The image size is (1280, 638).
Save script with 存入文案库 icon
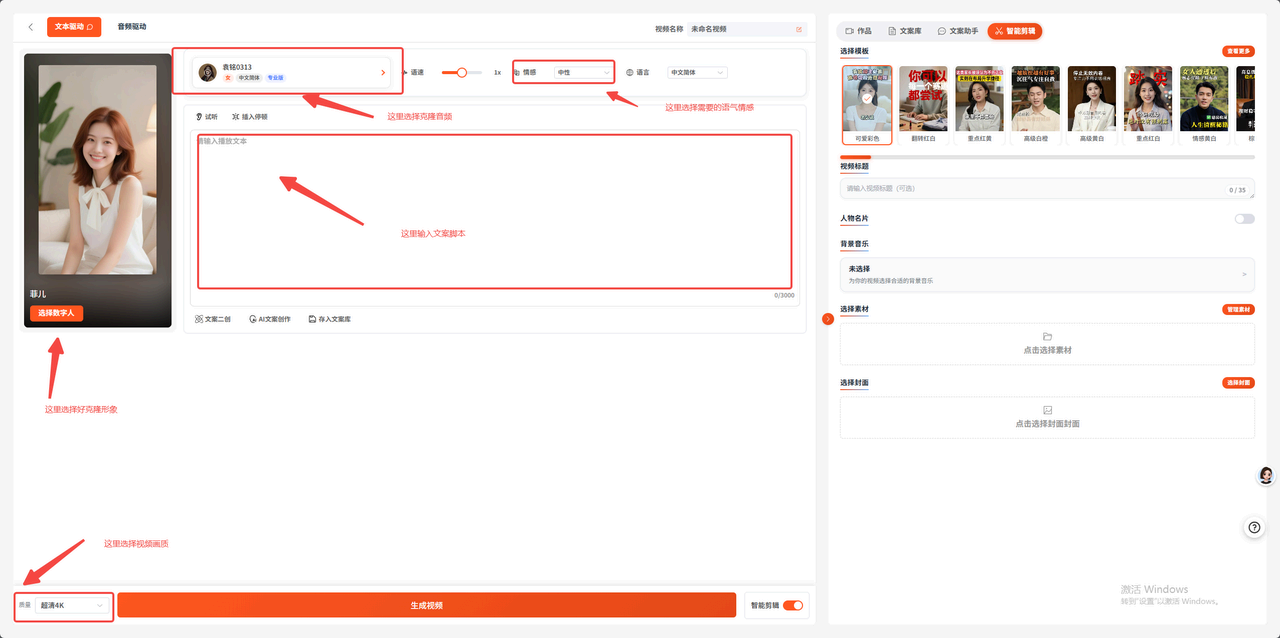tap(313, 319)
